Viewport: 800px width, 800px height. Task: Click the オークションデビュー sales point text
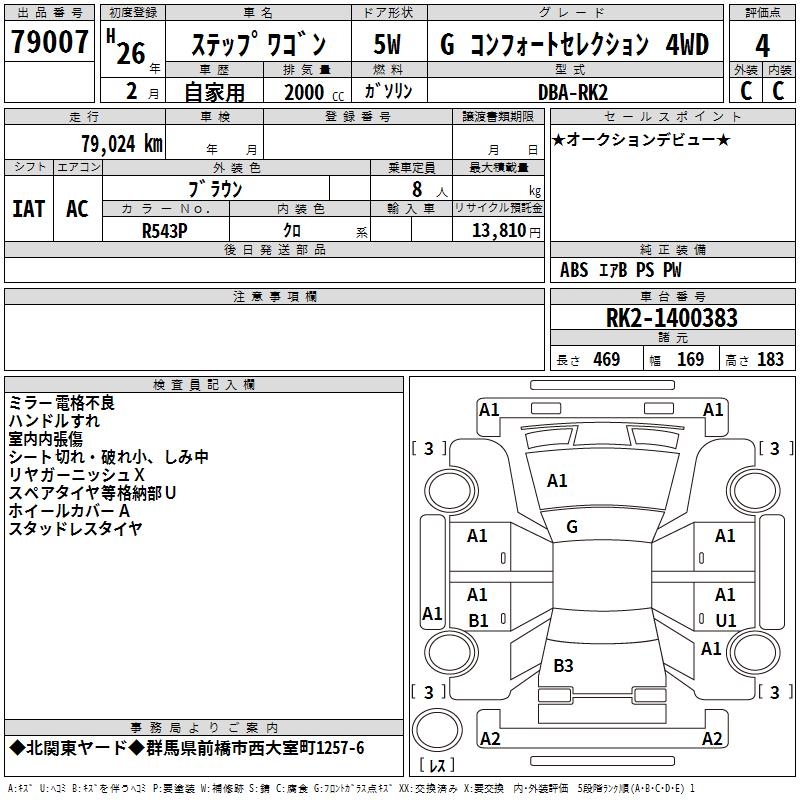[x=641, y=139]
